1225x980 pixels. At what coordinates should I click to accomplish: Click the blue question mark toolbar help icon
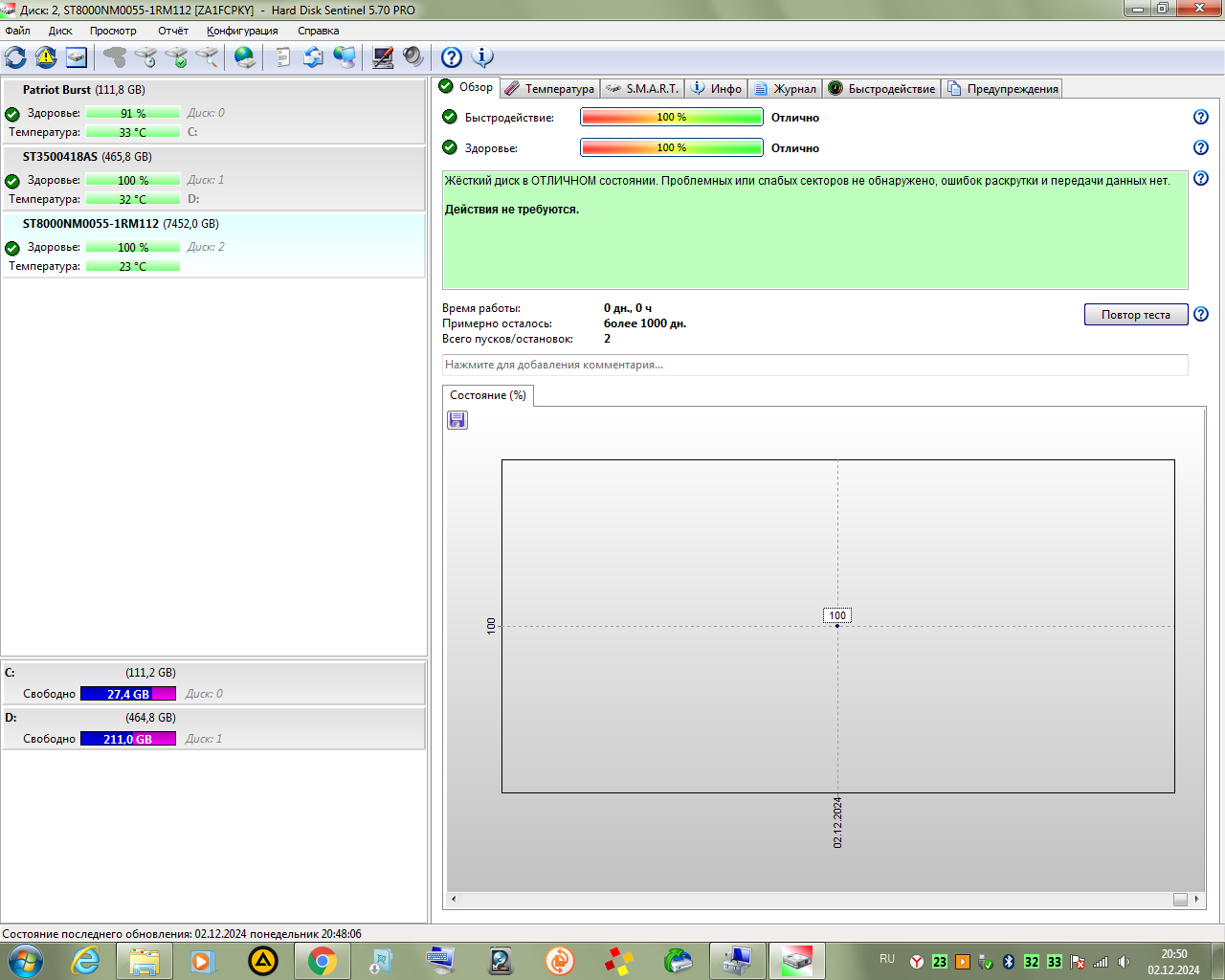[x=452, y=57]
